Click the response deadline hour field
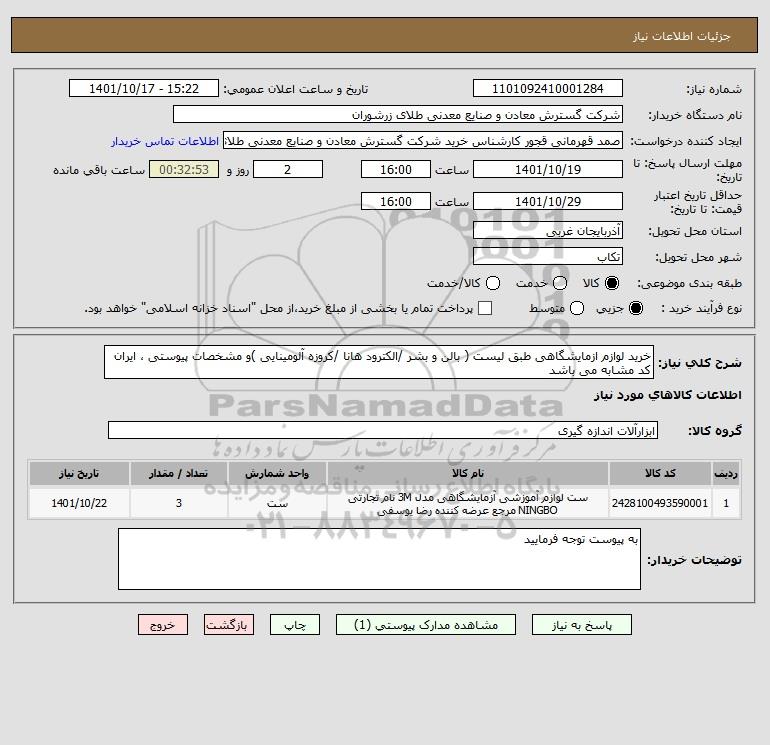The width and height of the screenshot is (770, 745). [396, 169]
